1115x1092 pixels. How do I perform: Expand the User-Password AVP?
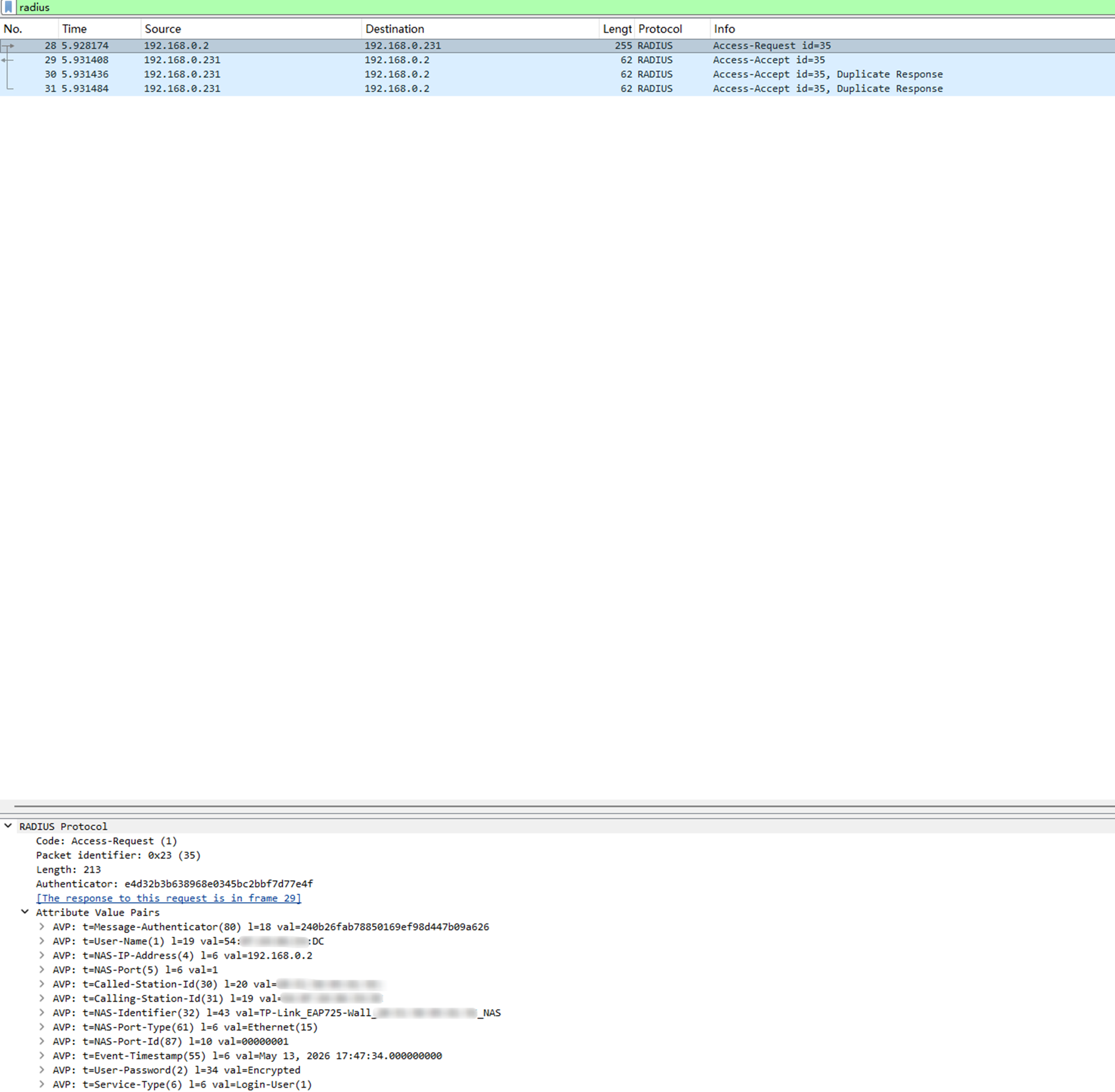[42, 1070]
